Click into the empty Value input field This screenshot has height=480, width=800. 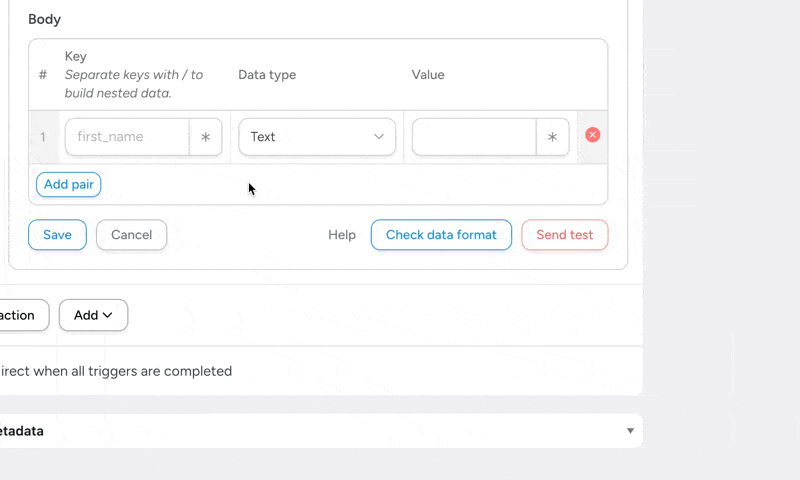474,137
